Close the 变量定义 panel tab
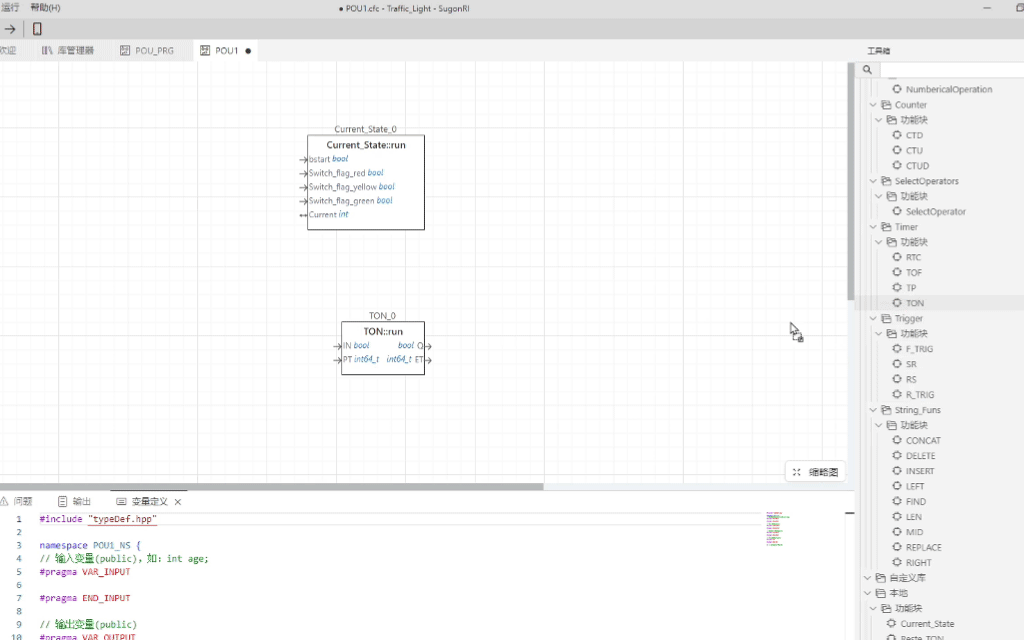This screenshot has width=1024, height=640. click(x=178, y=501)
